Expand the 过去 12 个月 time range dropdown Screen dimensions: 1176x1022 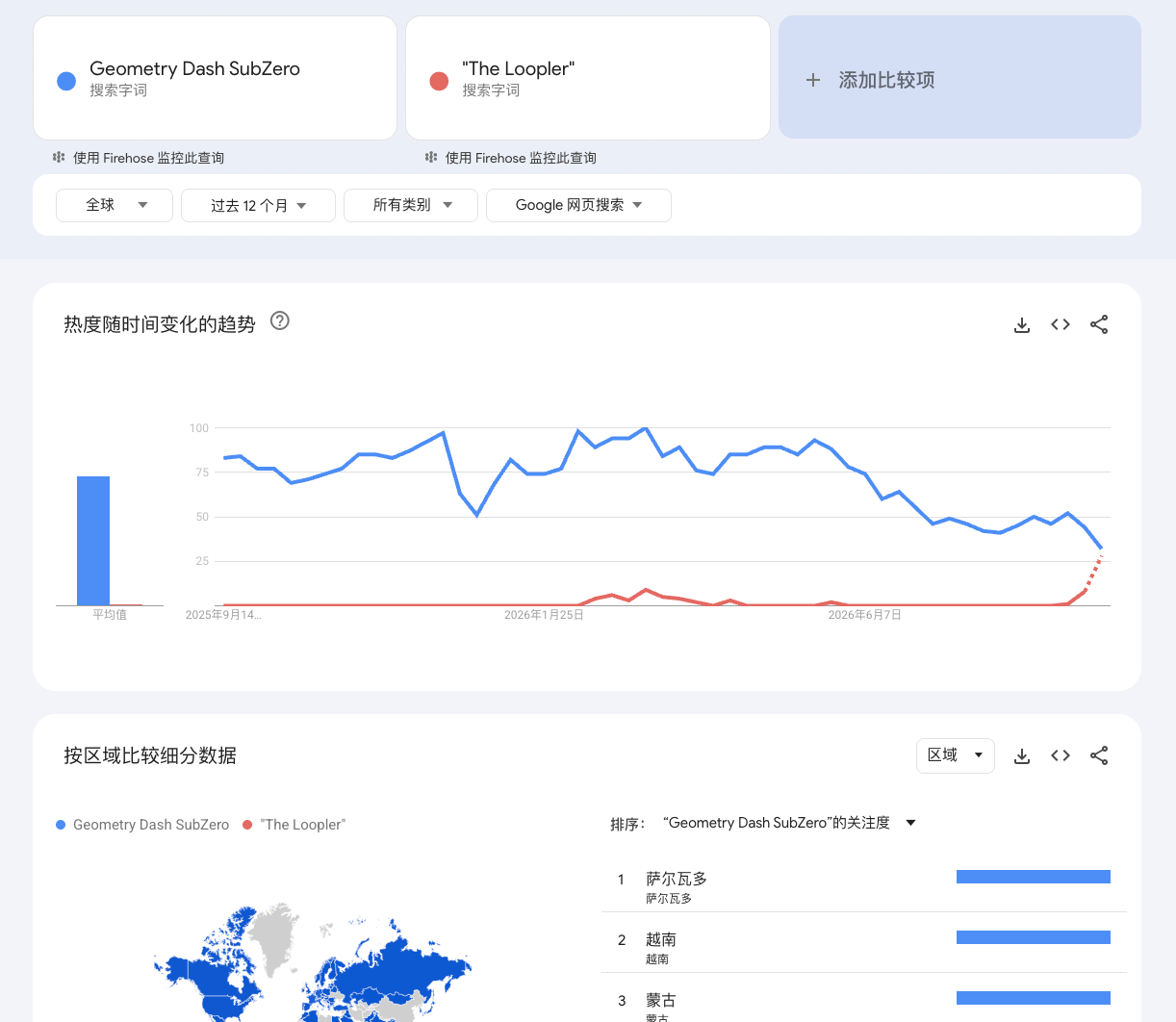[x=258, y=205]
